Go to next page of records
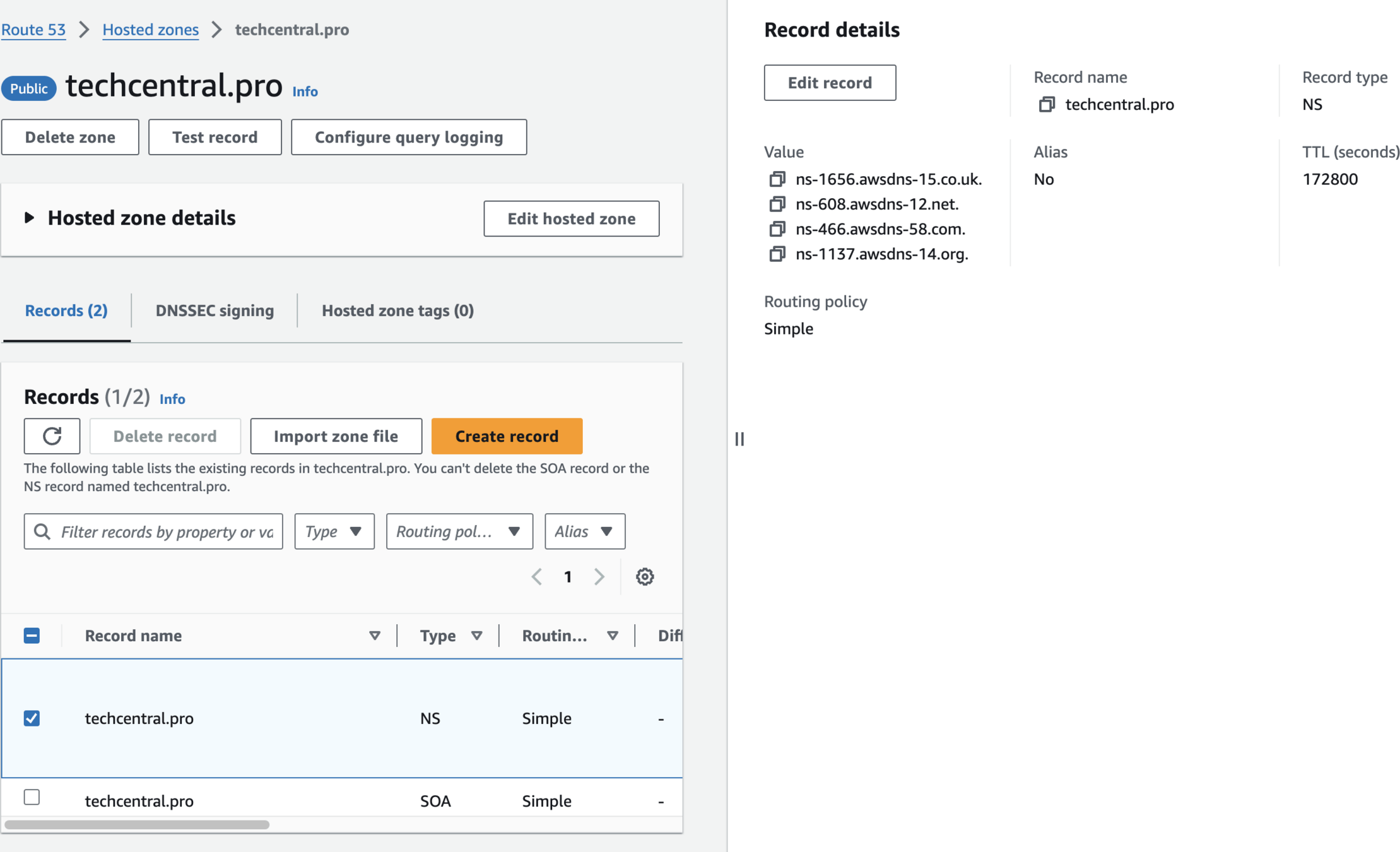This screenshot has width=1400, height=852. [x=599, y=576]
